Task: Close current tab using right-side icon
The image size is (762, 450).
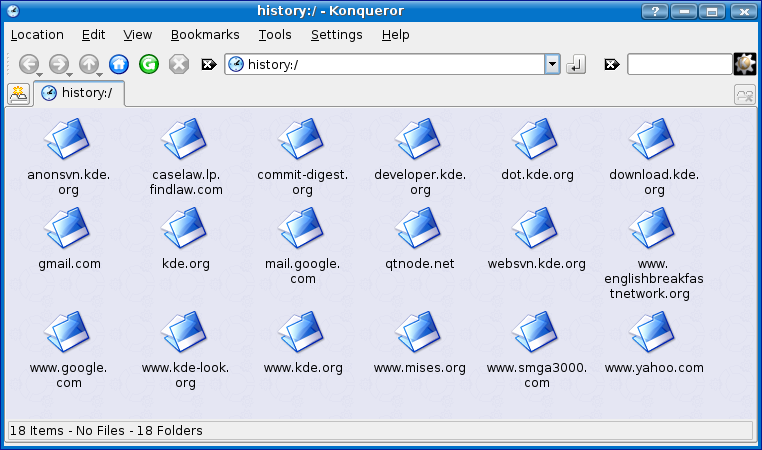Action: 745,95
